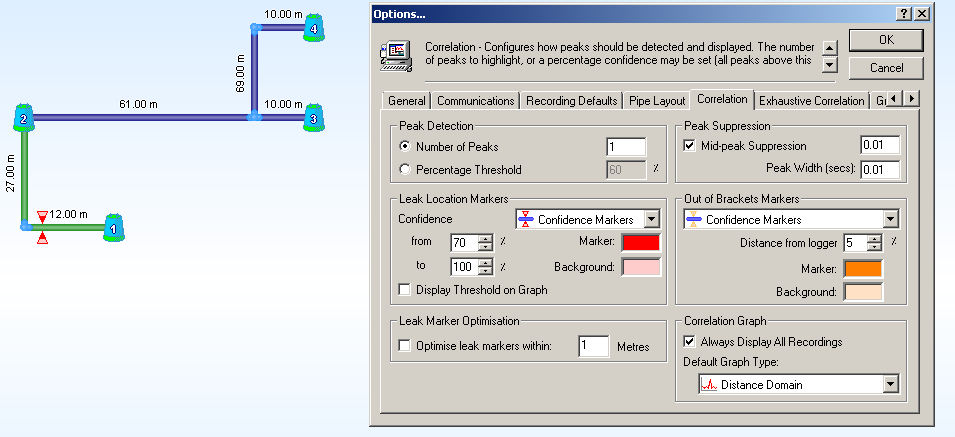
Task: Click the 69.00 m pipe length label
Action: point(240,74)
